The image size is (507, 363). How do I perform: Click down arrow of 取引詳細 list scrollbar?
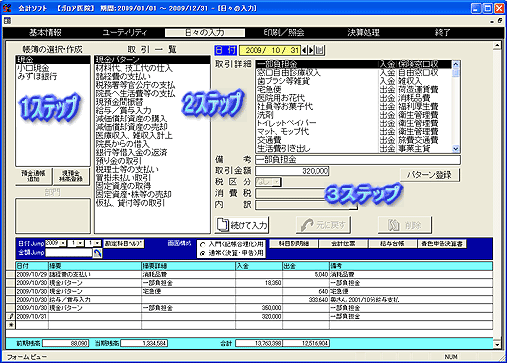[x=456, y=149]
